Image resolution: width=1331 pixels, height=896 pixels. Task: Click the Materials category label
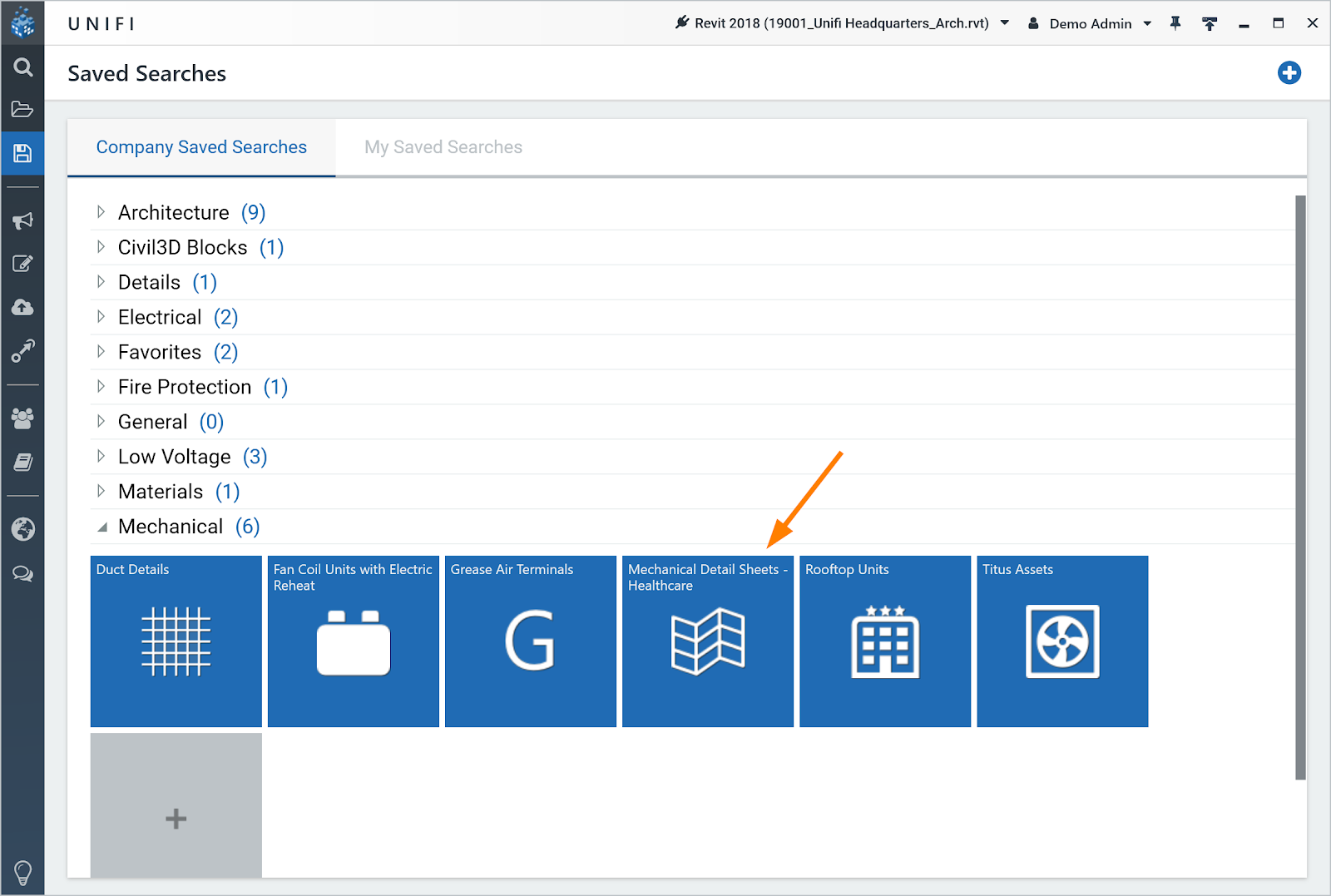coord(161,493)
